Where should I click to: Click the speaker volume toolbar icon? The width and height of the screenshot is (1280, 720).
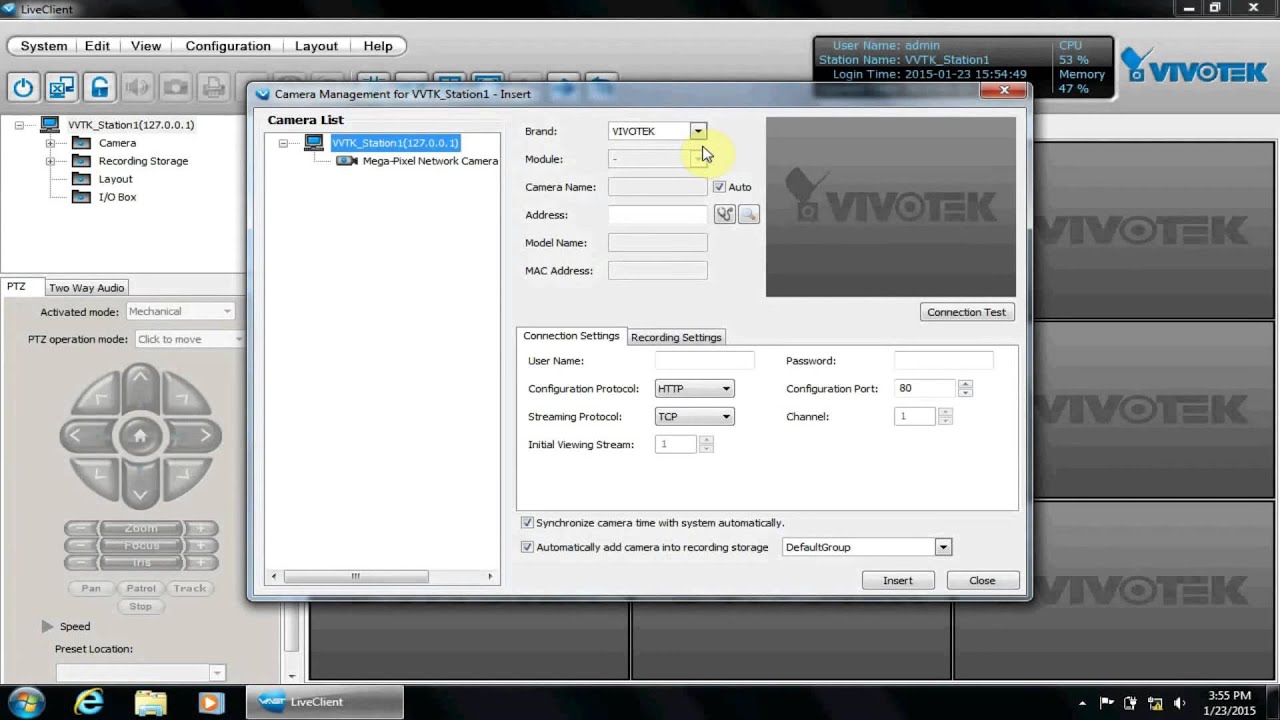(138, 88)
